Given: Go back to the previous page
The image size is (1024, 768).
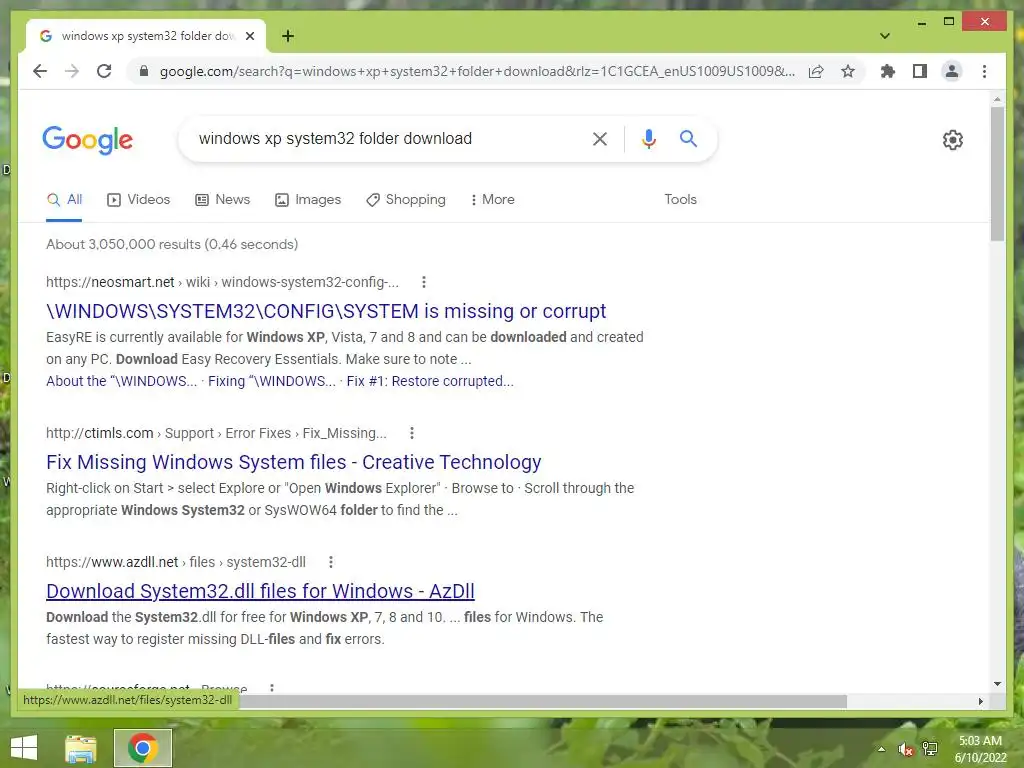Looking at the screenshot, I should point(40,71).
